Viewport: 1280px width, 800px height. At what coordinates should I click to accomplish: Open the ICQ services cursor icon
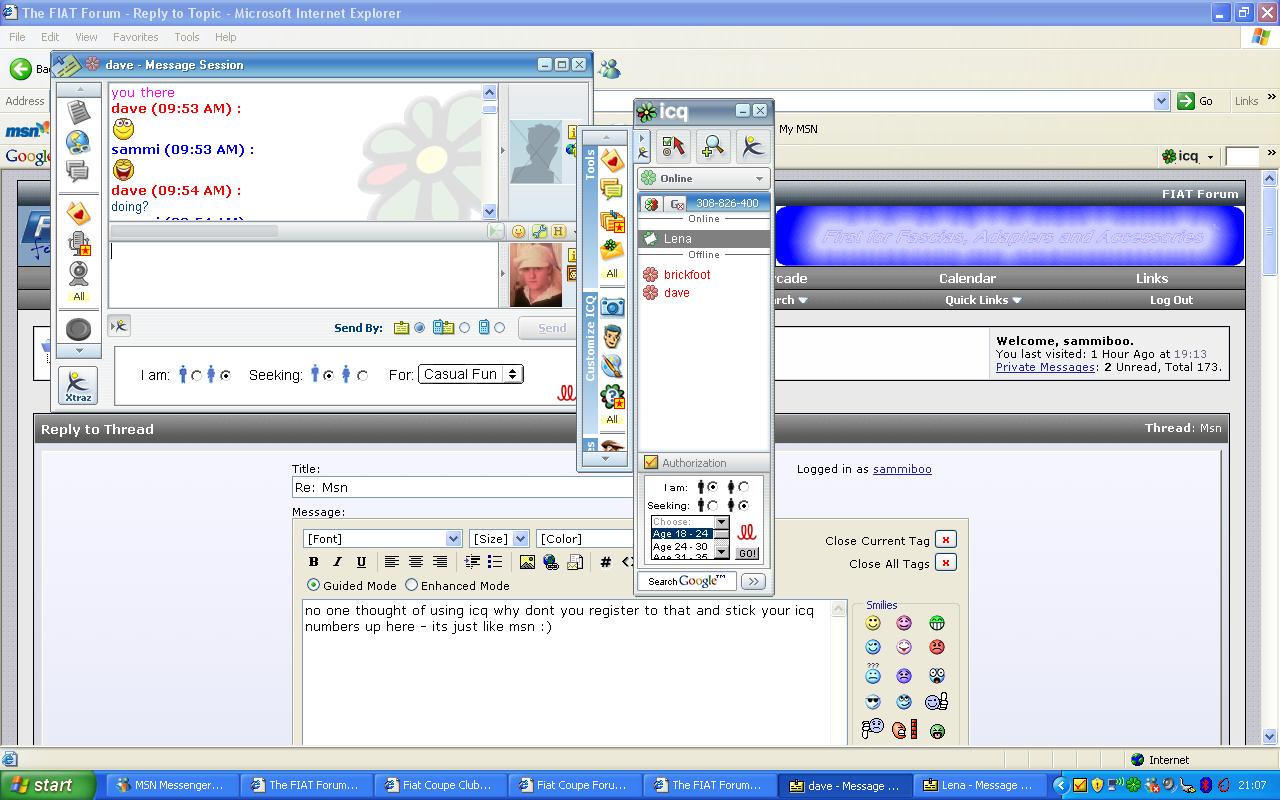[674, 146]
